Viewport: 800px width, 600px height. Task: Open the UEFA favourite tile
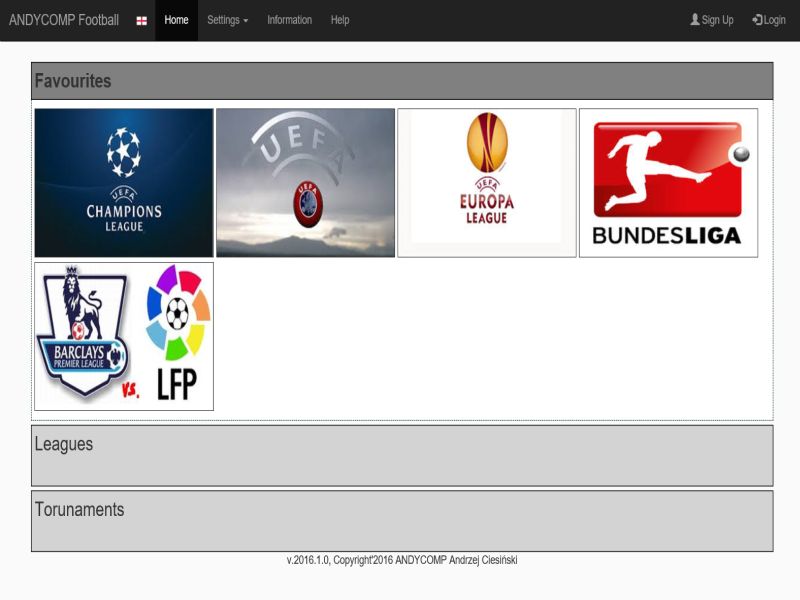tap(306, 183)
